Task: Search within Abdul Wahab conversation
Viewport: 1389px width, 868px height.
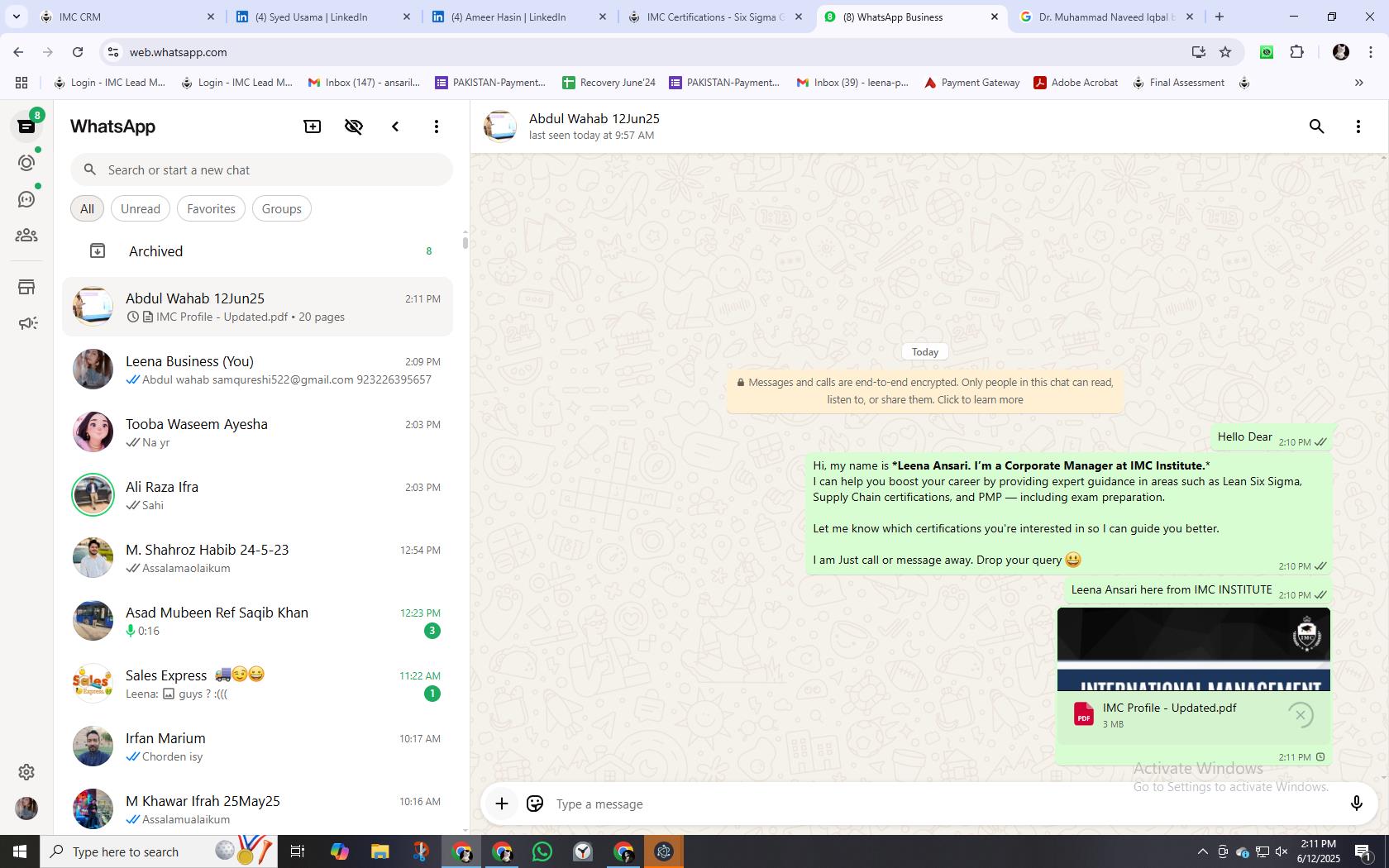Action: tap(1317, 126)
